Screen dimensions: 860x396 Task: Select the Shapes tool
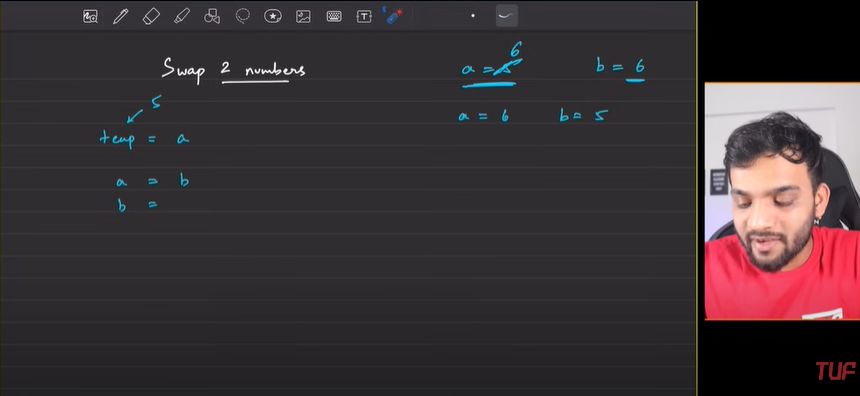point(212,16)
